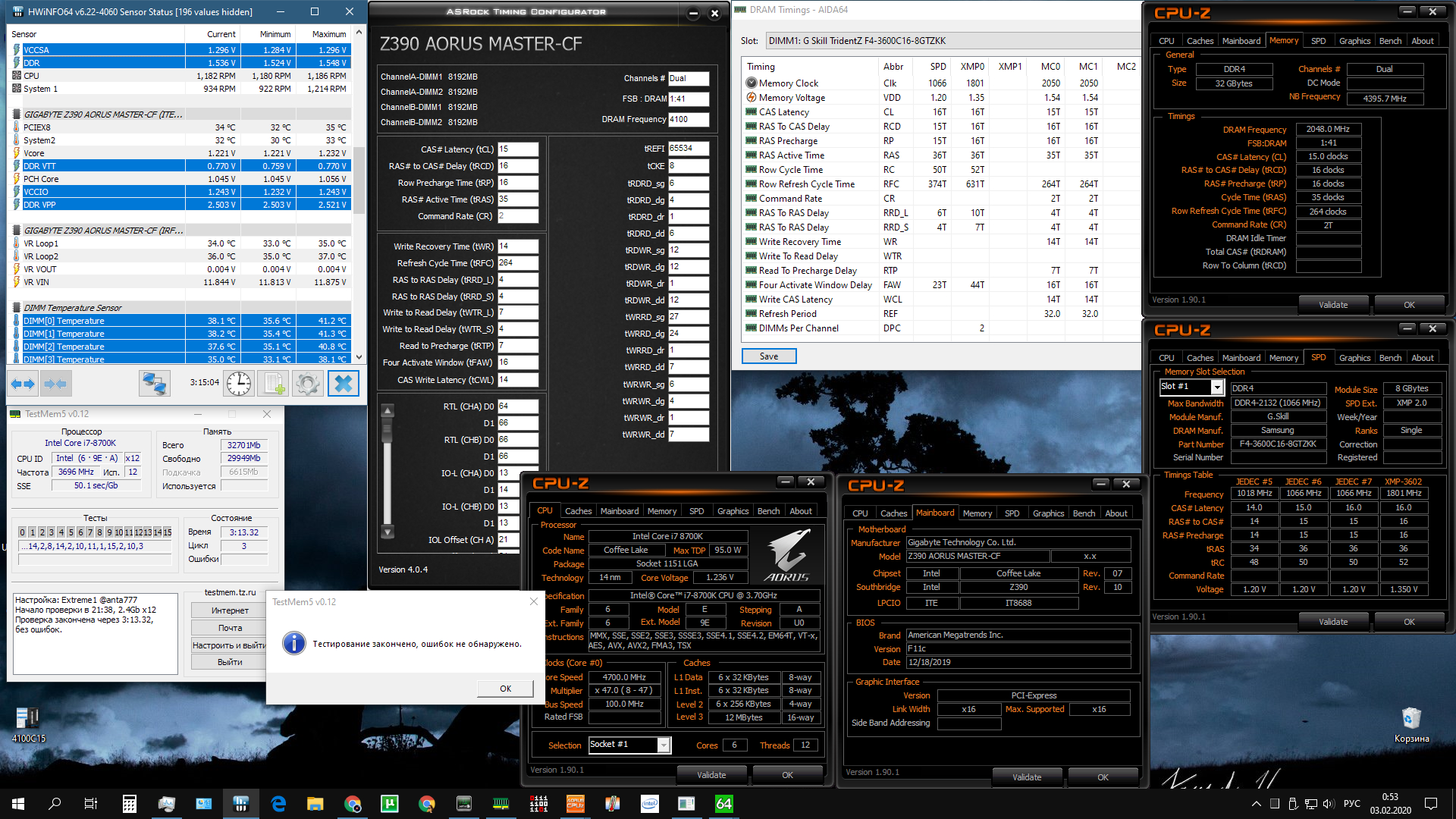This screenshot has height=819, width=1456.
Task: Open Bench tab in CPU-Z Mainboard window
Action: [x=1084, y=513]
